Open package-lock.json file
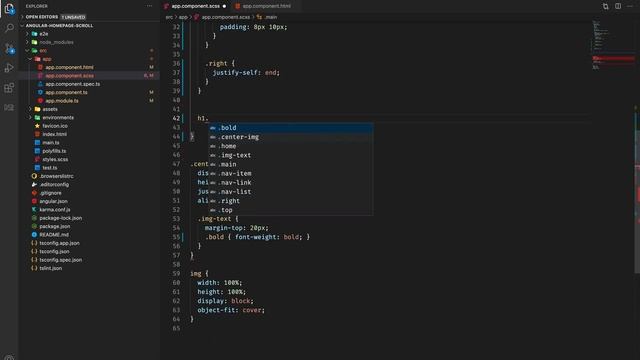640x360 pixels. (60, 218)
